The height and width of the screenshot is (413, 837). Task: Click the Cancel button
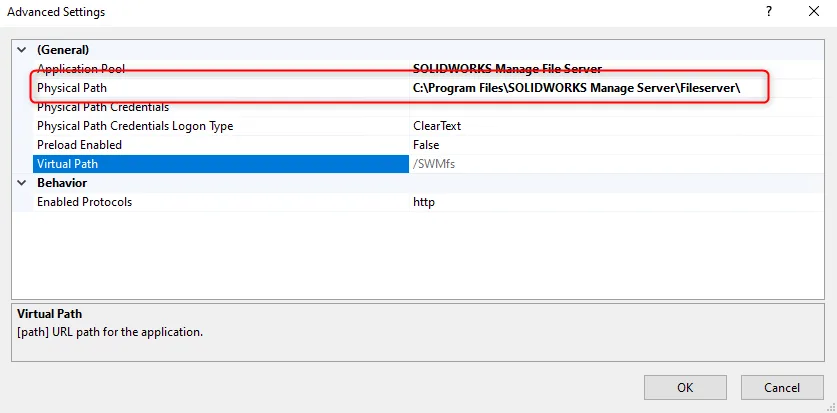(782, 387)
